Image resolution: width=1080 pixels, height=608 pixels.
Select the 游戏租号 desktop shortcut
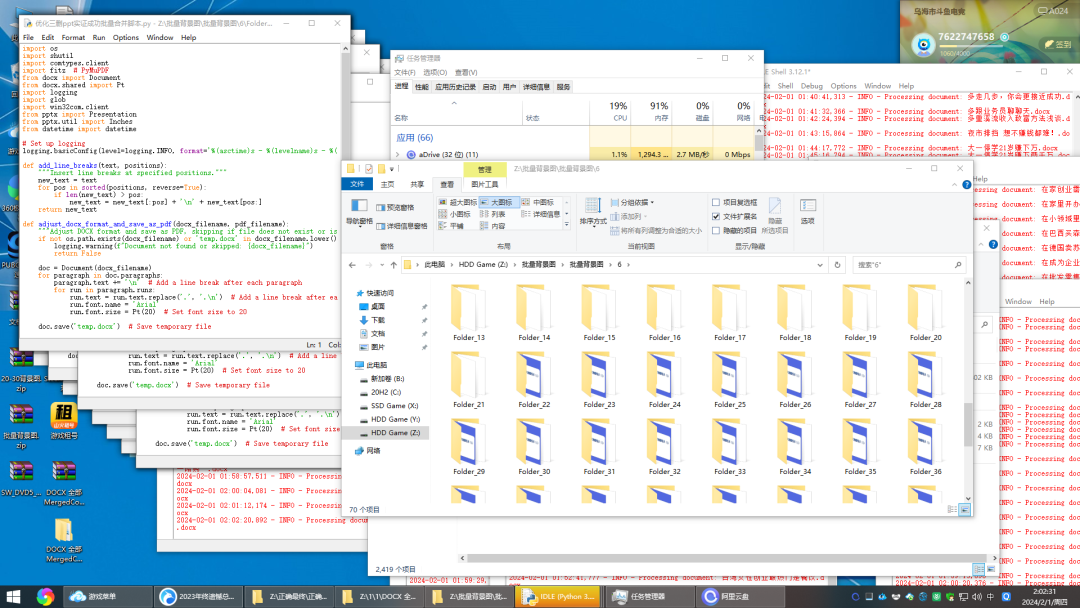pos(63,421)
